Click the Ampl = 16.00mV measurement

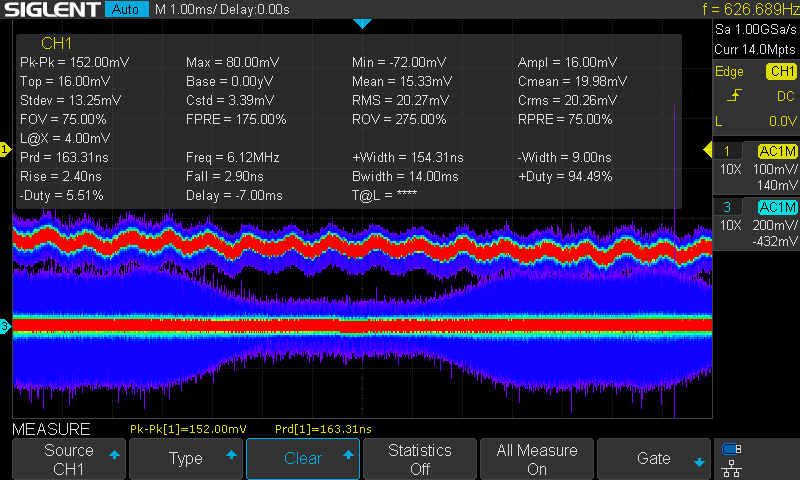point(567,62)
